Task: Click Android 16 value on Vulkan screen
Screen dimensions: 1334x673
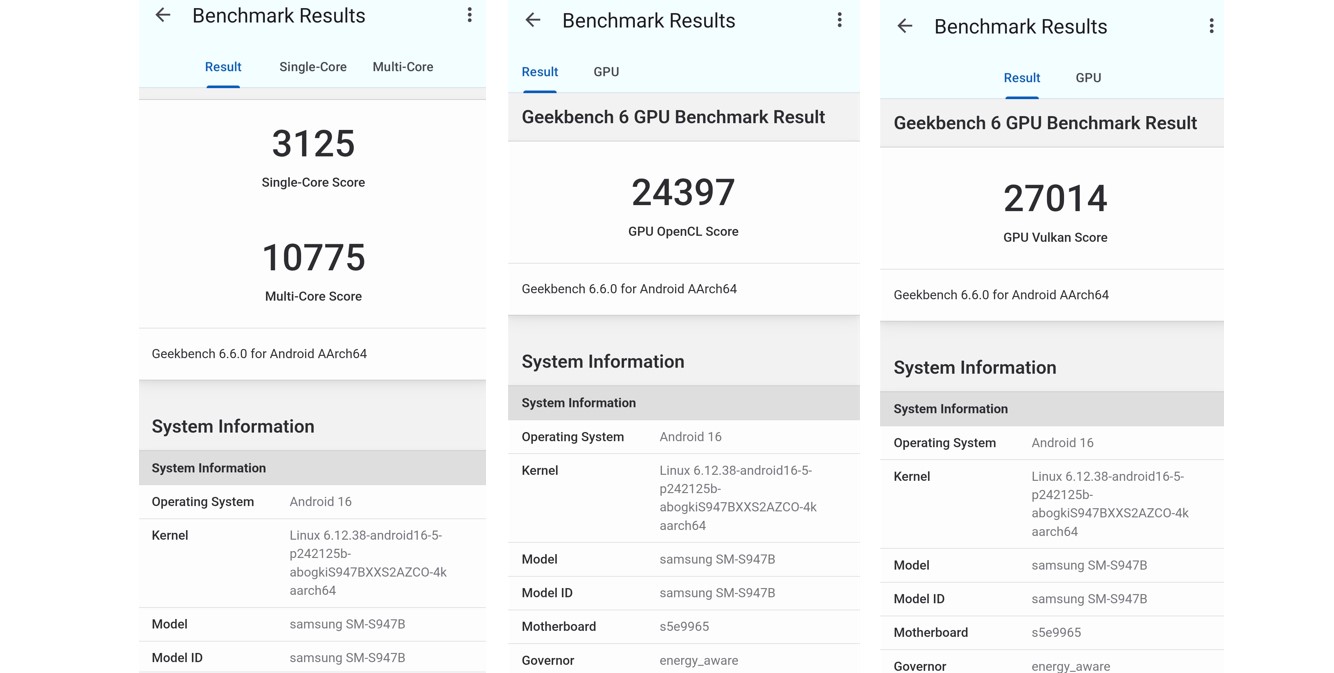Action: (x=1062, y=443)
